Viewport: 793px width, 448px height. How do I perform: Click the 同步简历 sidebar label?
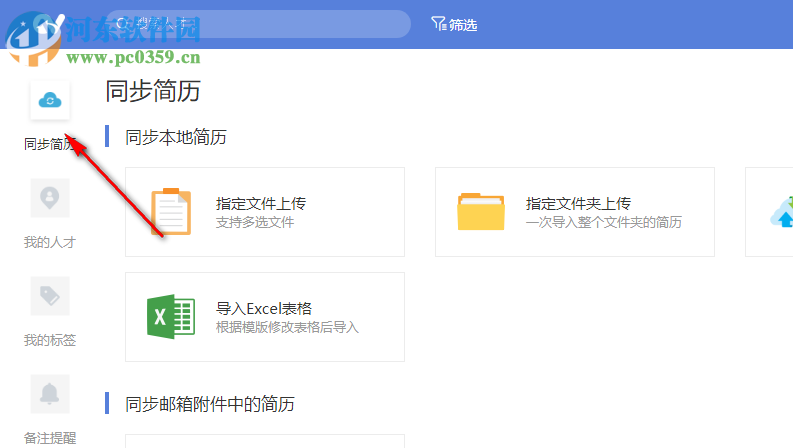pos(50,144)
